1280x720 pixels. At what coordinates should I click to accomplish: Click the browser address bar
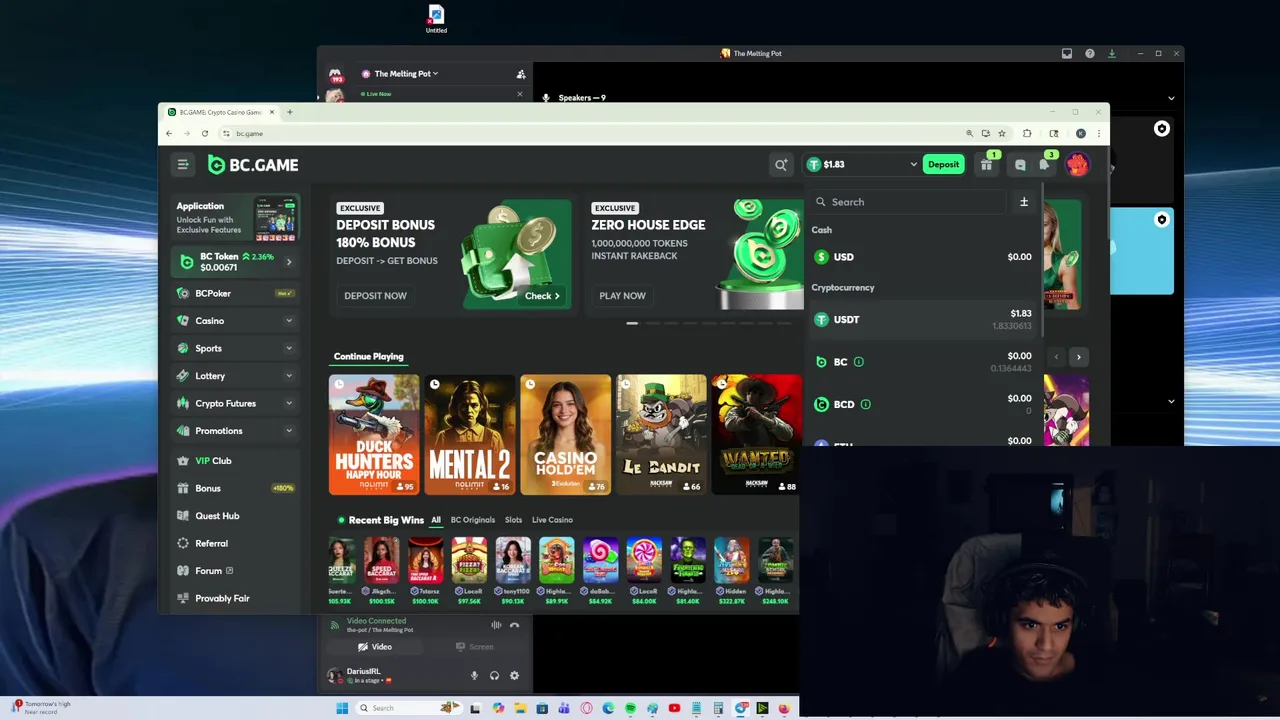click(590, 133)
